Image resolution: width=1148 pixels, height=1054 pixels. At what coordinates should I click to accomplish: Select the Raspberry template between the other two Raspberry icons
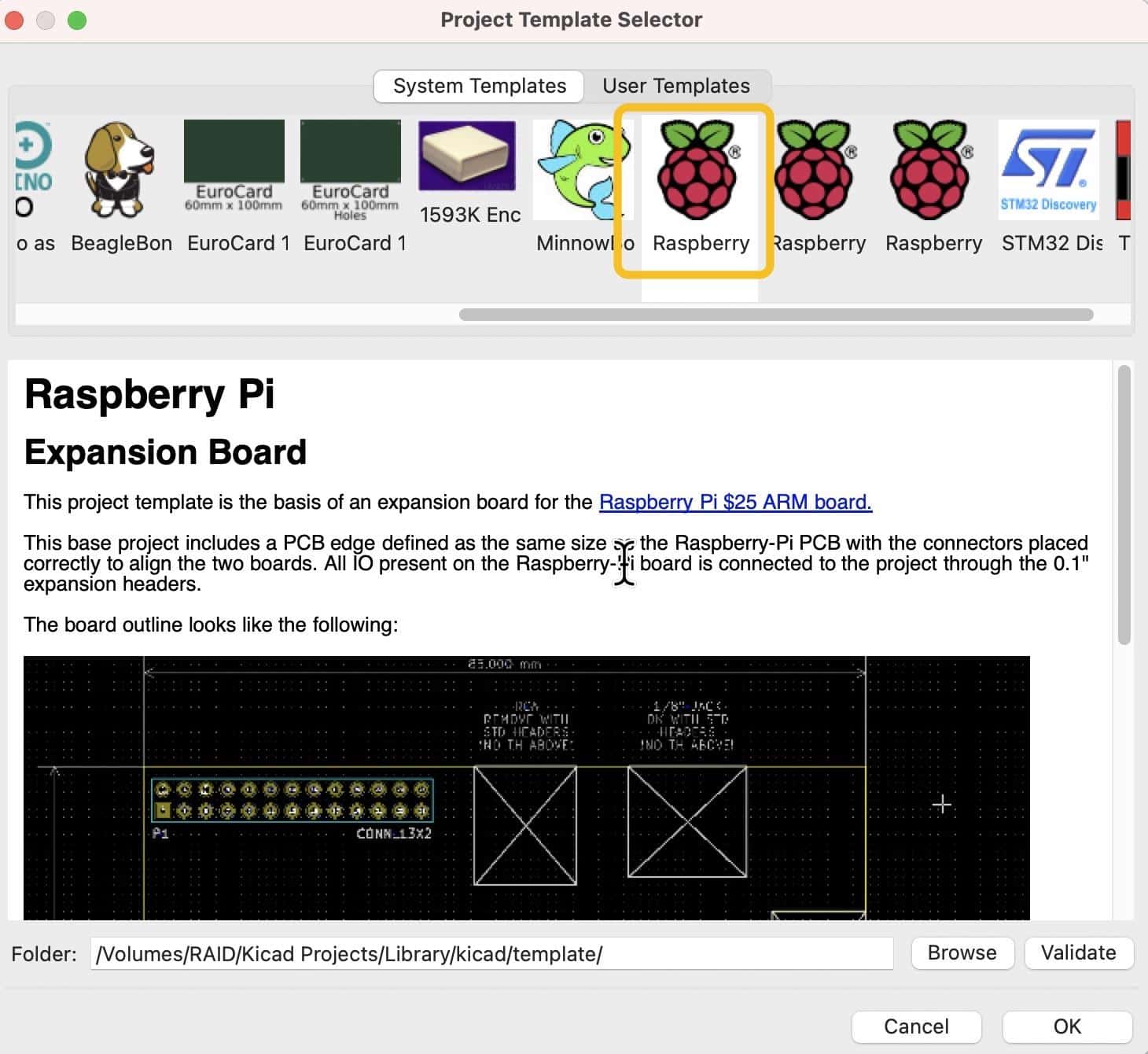point(816,170)
